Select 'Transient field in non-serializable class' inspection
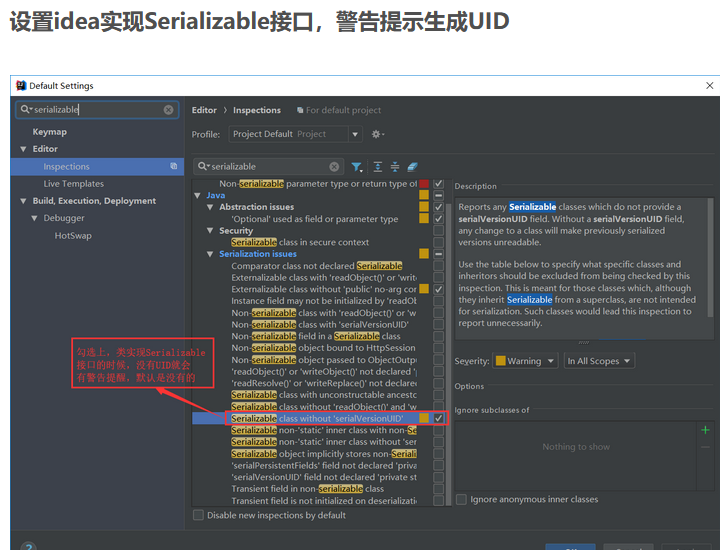Viewport: 720px width, 550px height. [x=308, y=489]
